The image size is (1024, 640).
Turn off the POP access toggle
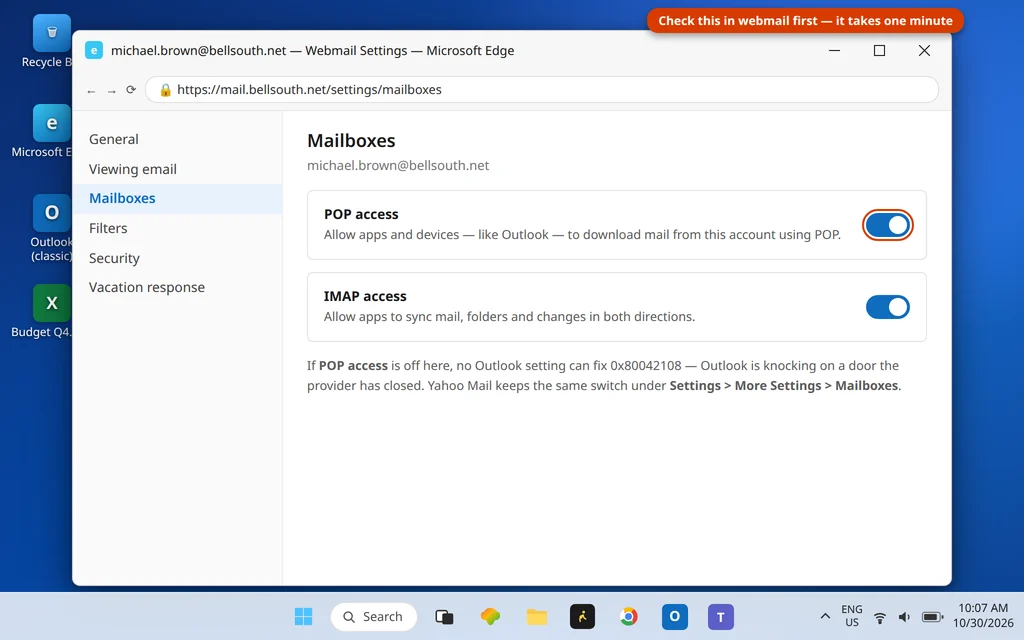(888, 225)
